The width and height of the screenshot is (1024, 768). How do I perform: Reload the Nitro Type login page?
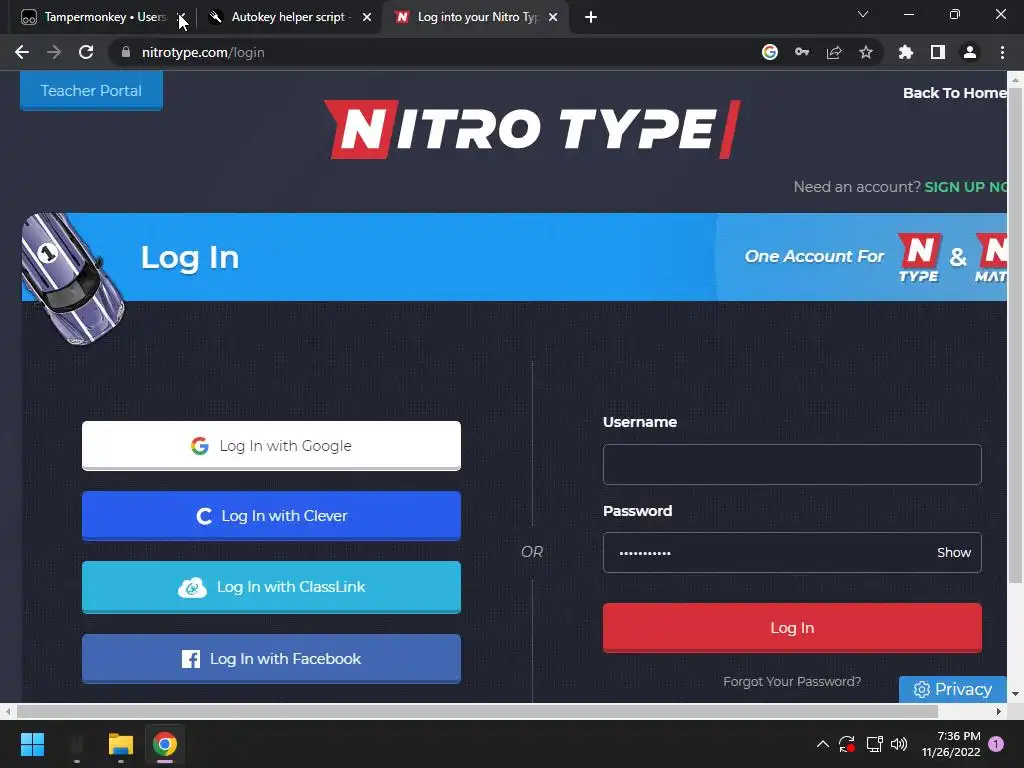click(x=86, y=52)
